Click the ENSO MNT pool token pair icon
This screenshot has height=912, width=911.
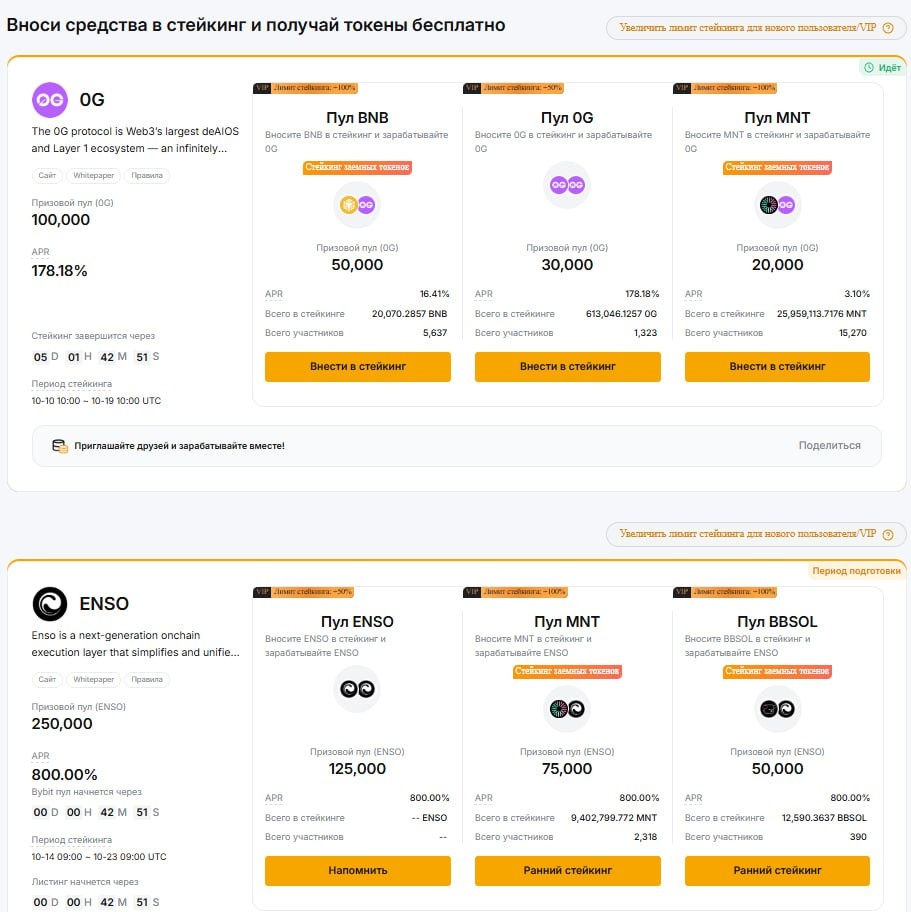tap(567, 710)
